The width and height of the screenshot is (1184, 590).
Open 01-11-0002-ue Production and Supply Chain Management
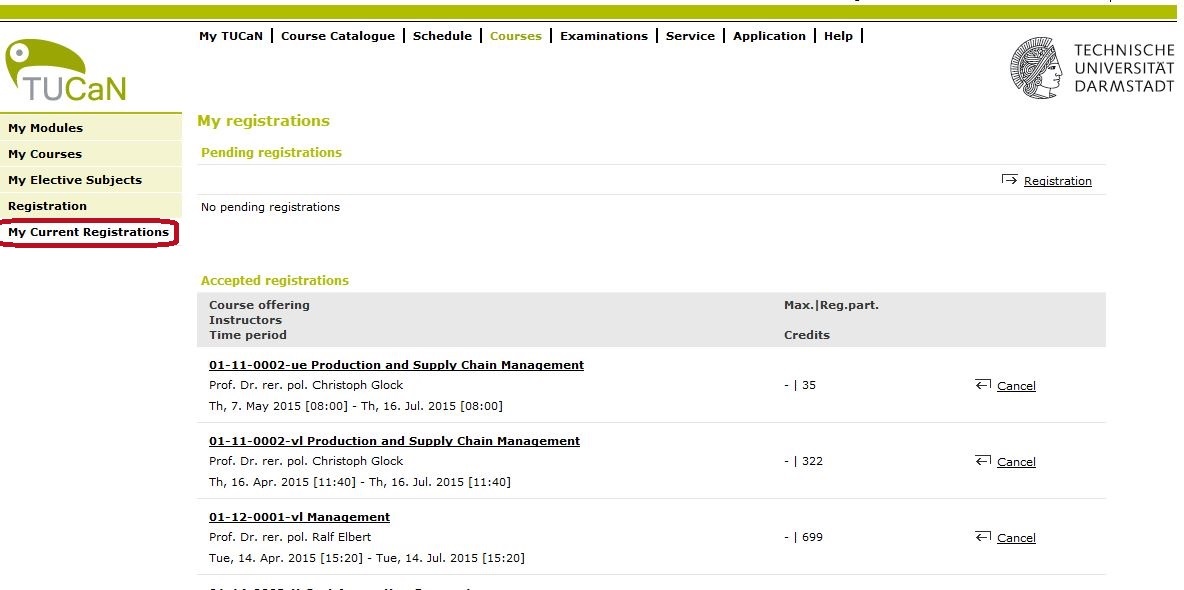coord(396,365)
